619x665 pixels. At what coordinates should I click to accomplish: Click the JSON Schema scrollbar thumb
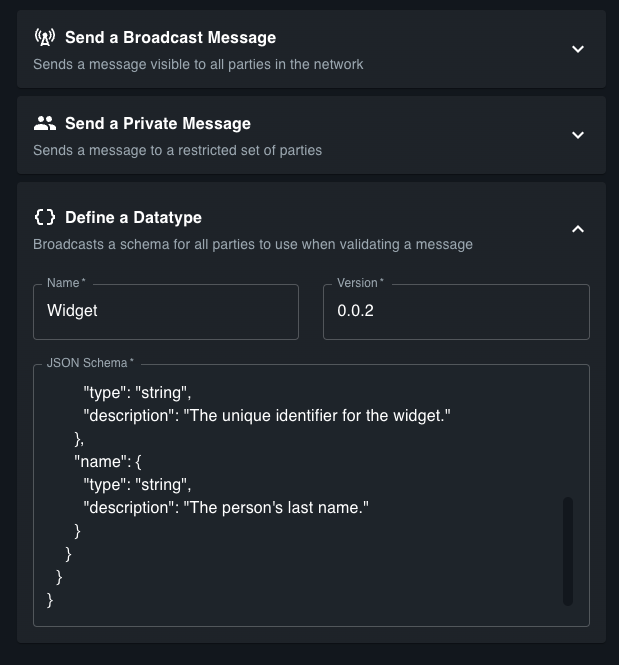(x=568, y=550)
